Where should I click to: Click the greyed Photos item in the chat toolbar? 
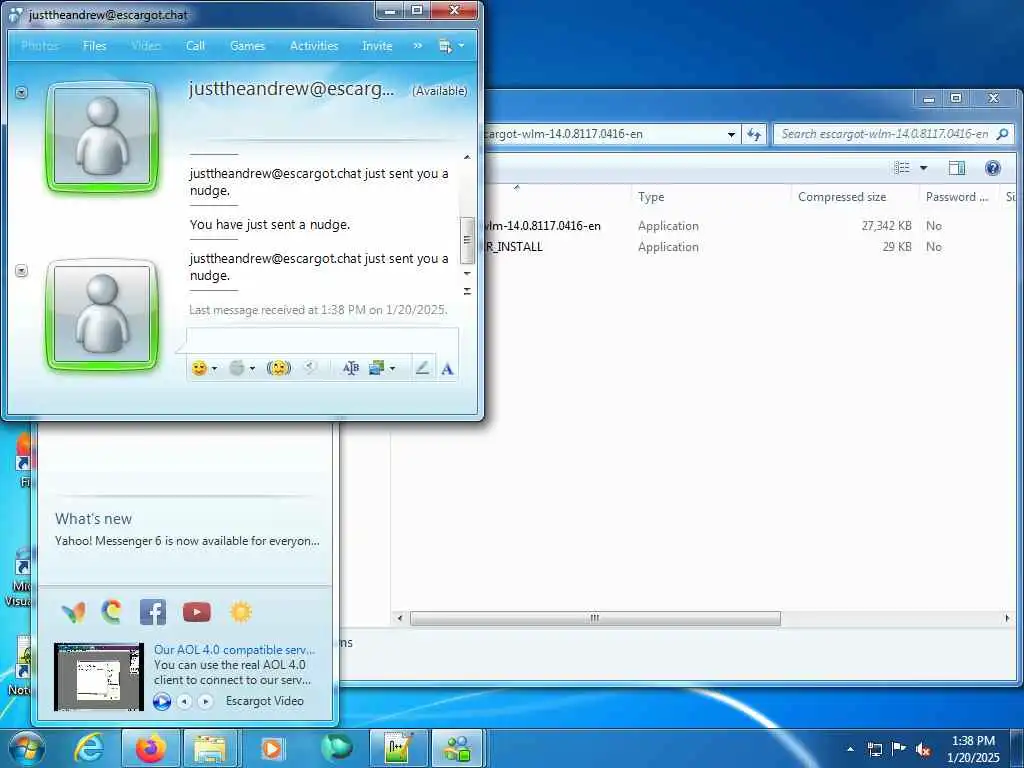click(40, 46)
